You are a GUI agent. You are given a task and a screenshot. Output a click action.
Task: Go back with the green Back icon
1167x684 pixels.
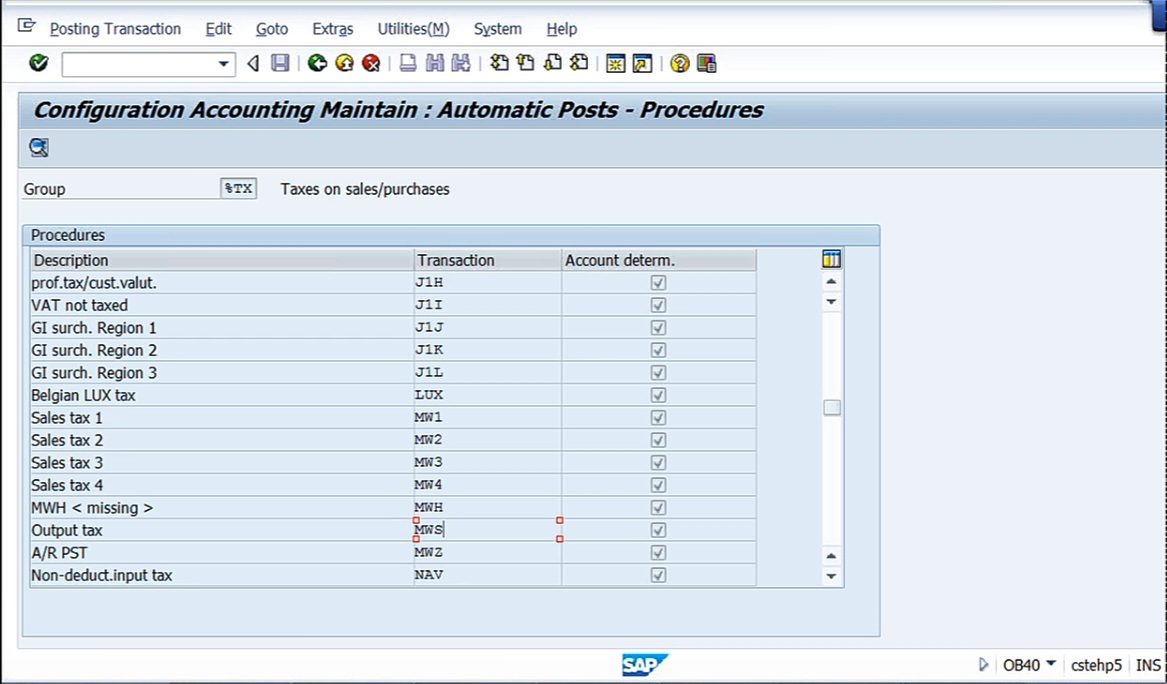[318, 63]
